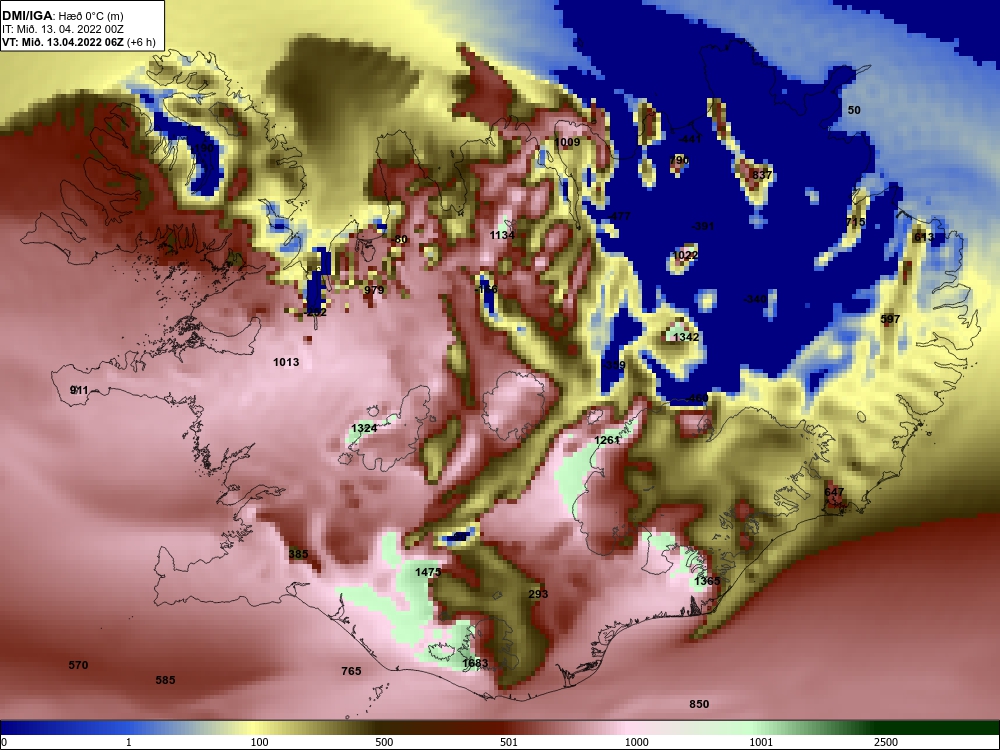This screenshot has width=1000, height=750.
Task: Click the 850 value in the southeast sea
Action: tap(699, 704)
